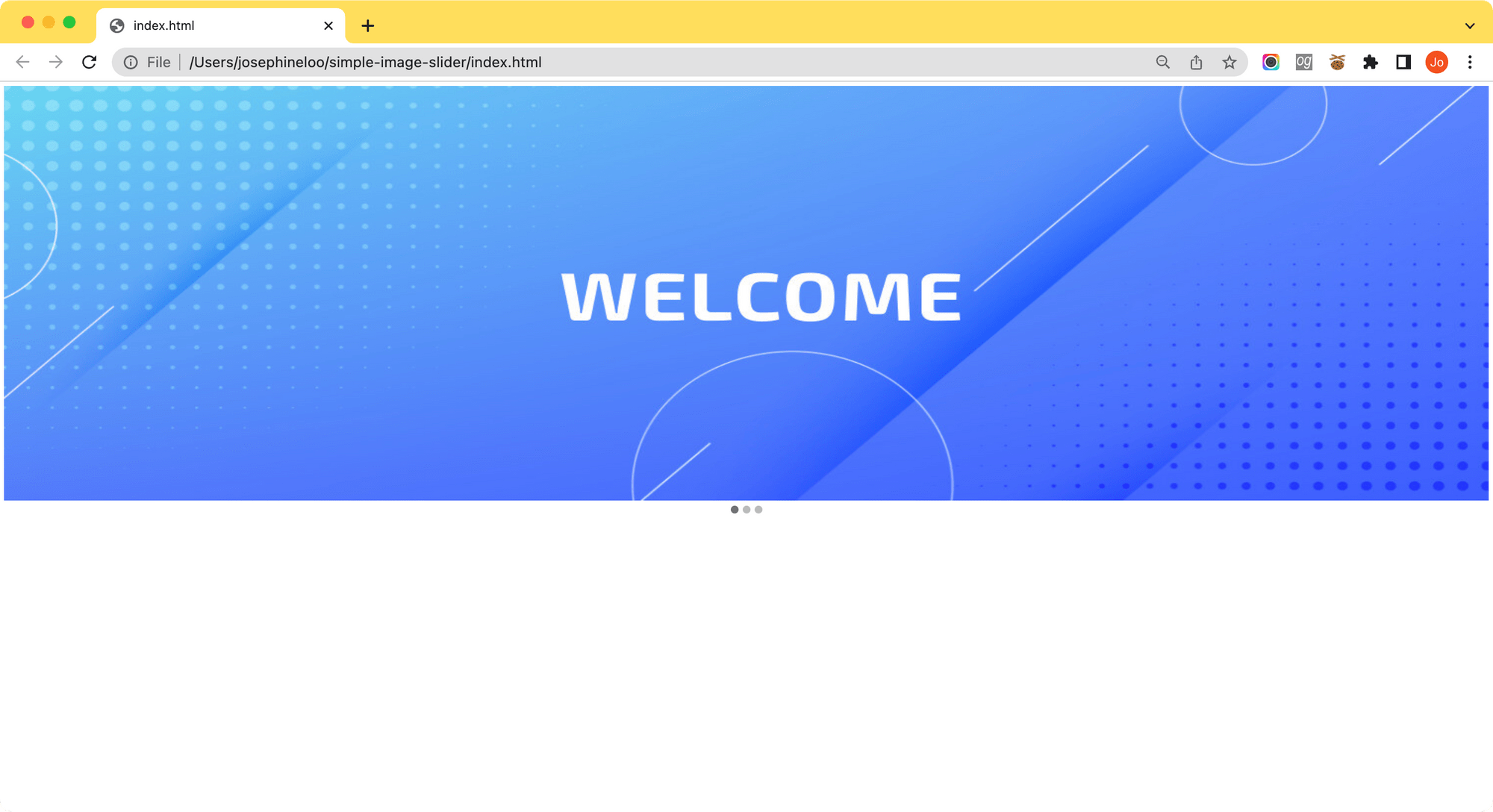Open the share menu via the share icon
Image resolution: width=1493 pixels, height=812 pixels.
tap(1196, 62)
